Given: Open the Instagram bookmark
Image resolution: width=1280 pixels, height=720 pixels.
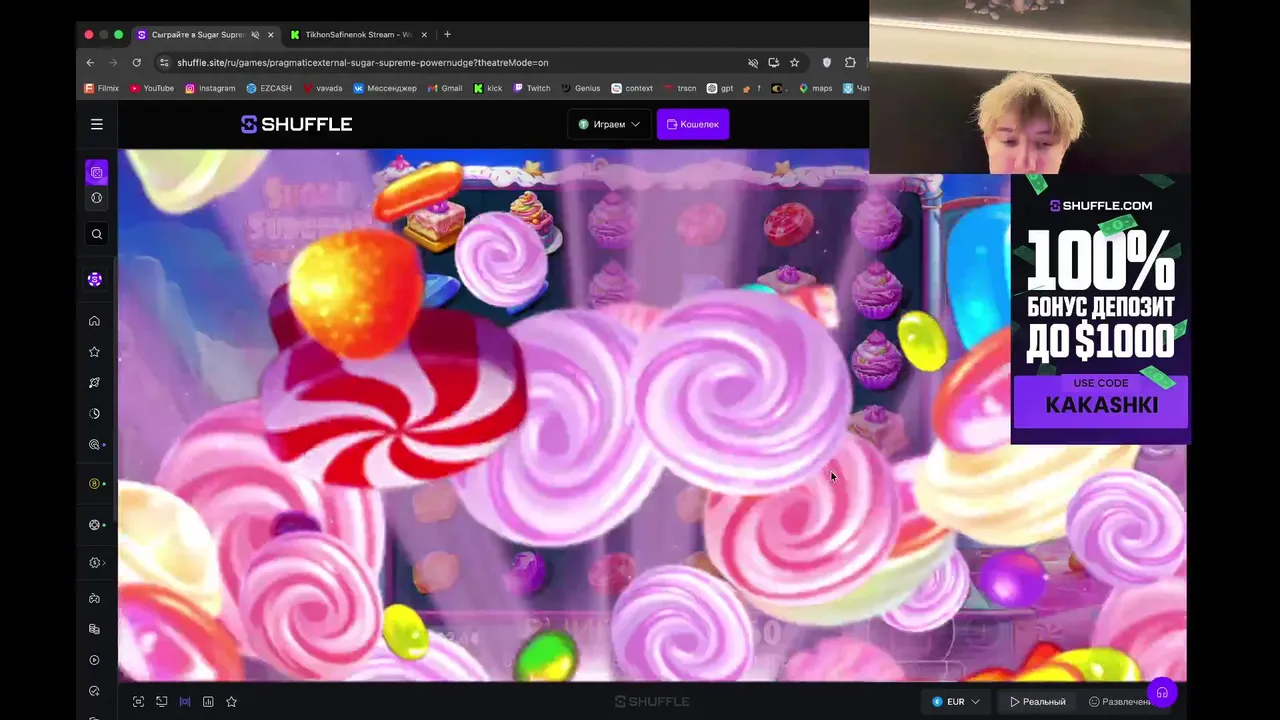Looking at the screenshot, I should [210, 88].
